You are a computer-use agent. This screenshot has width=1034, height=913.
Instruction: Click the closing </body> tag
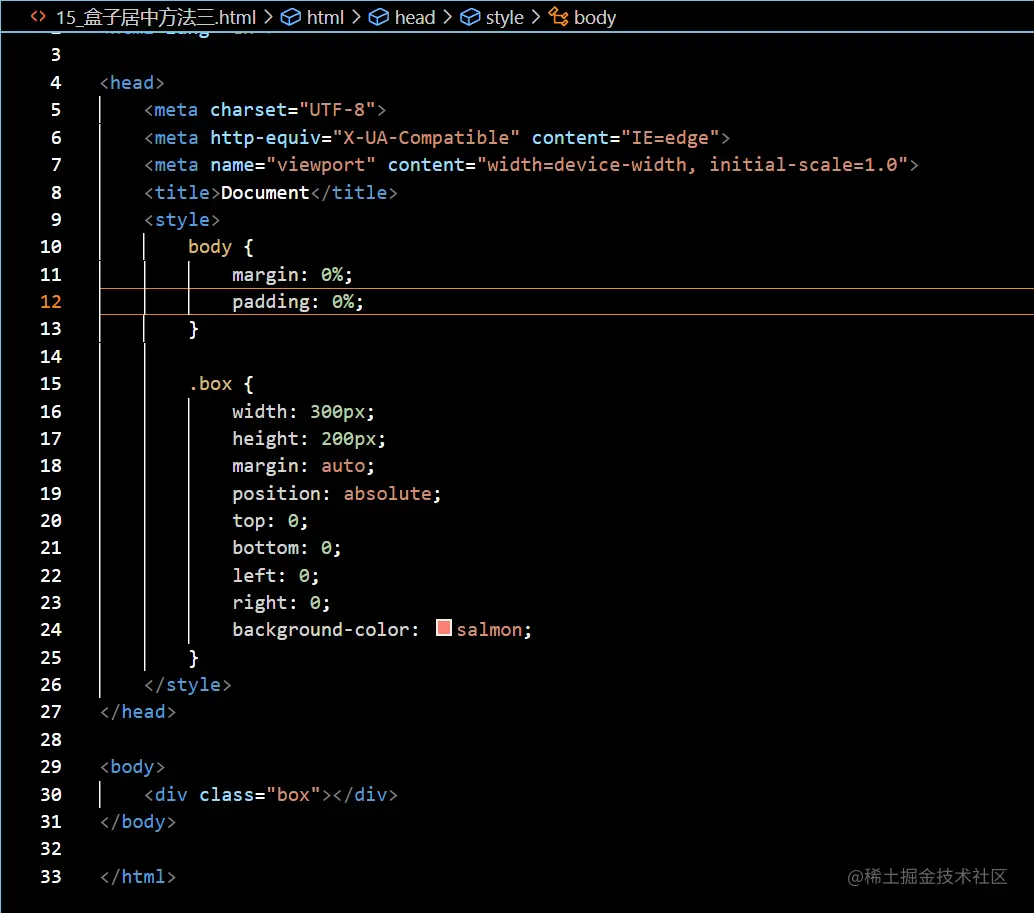[x=138, y=822]
